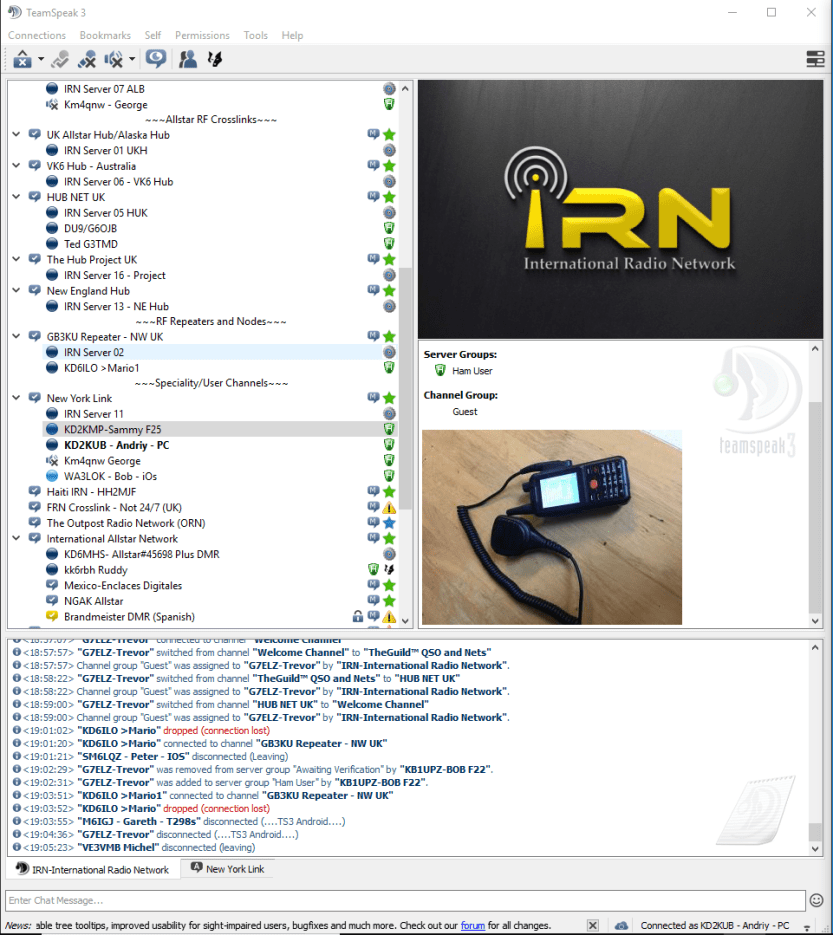Image resolution: width=833 pixels, height=935 pixels.
Task: Dismiss the news ticker with X button
Action: tap(592, 926)
